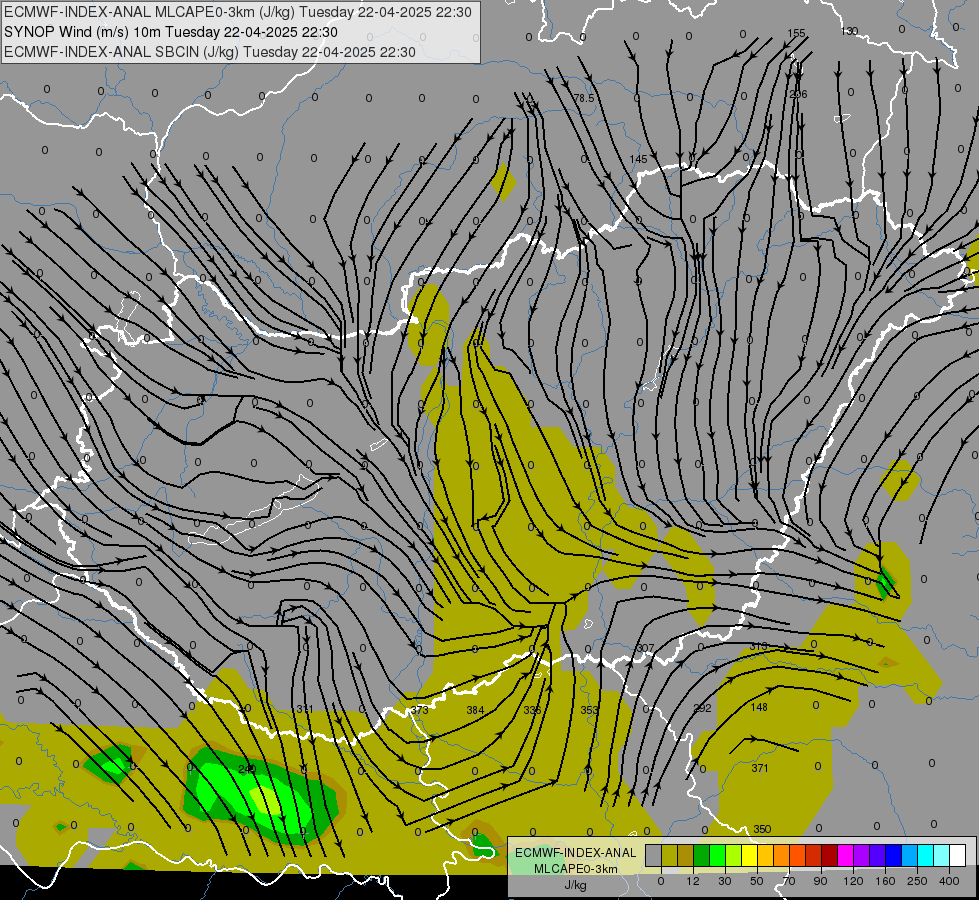Click the dark green legend swatch
Screen dimensions: 979x900
(x=702, y=855)
